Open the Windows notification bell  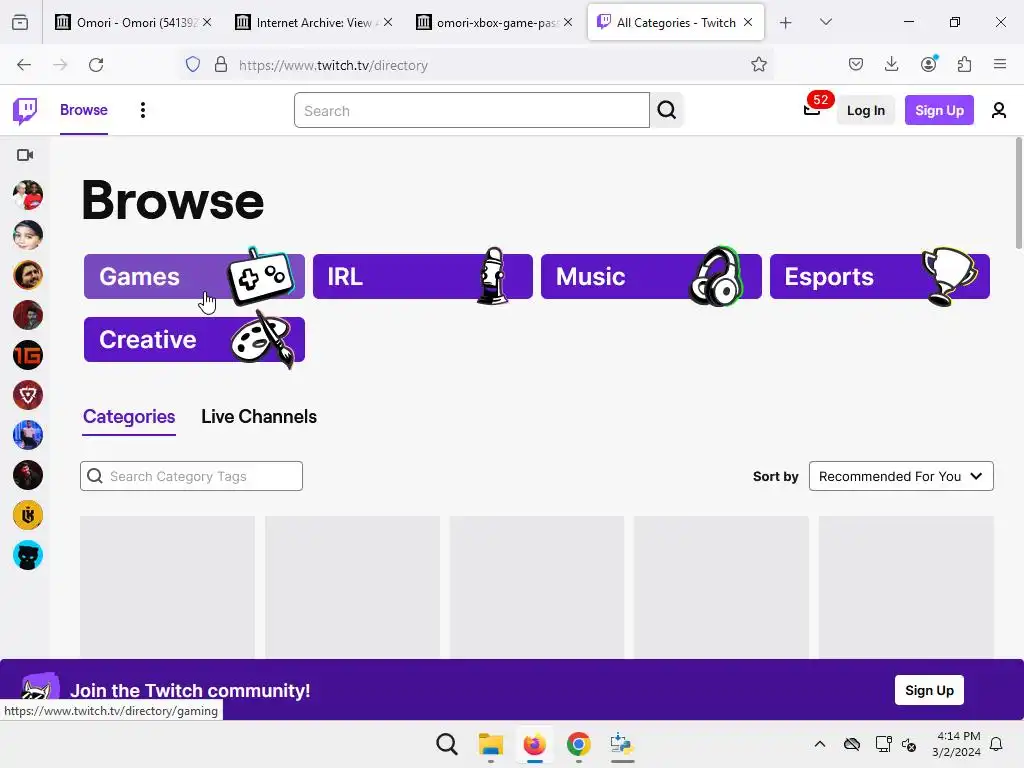point(996,744)
